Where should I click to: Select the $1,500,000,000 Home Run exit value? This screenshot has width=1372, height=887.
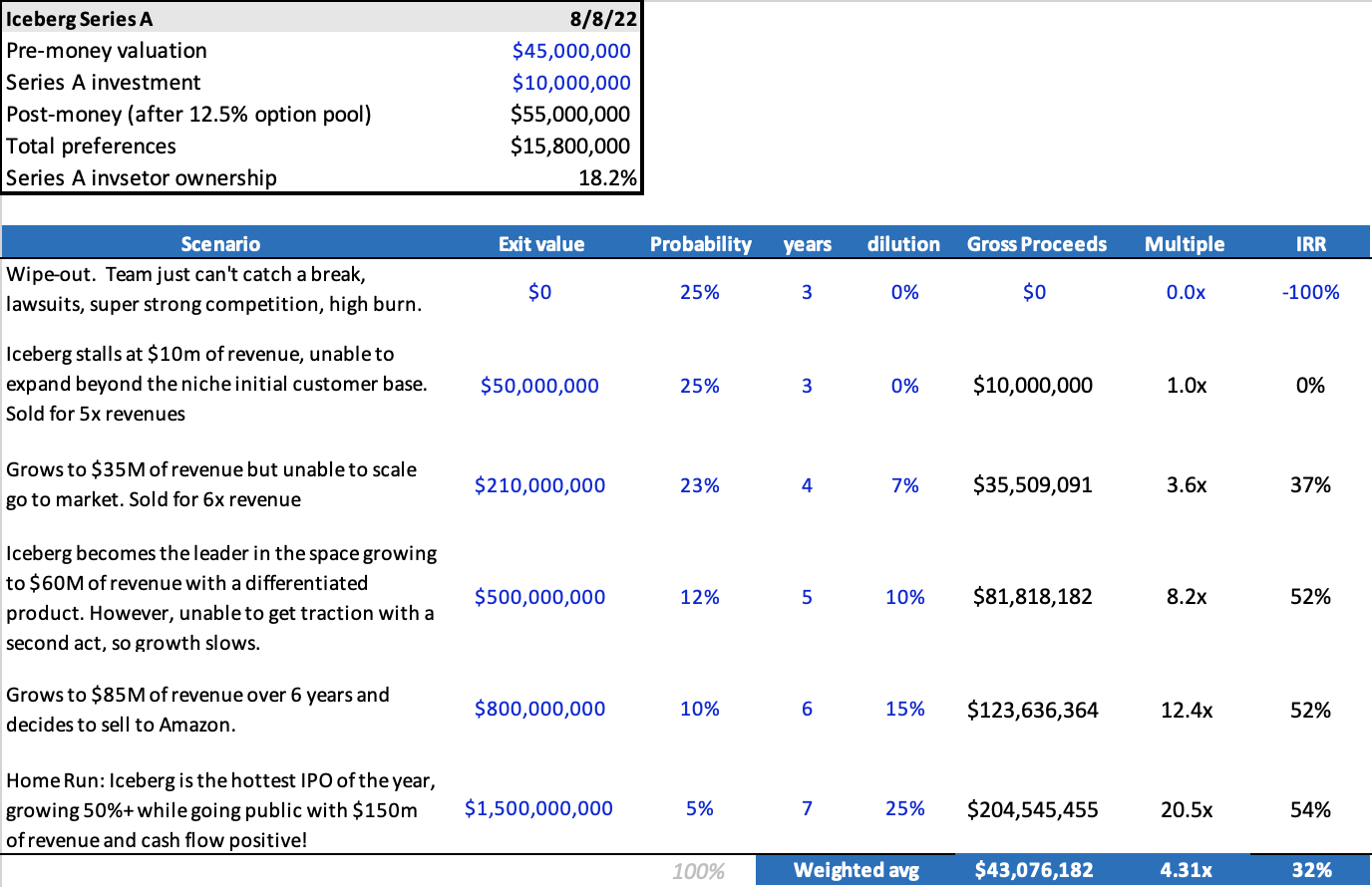pyautogui.click(x=538, y=808)
